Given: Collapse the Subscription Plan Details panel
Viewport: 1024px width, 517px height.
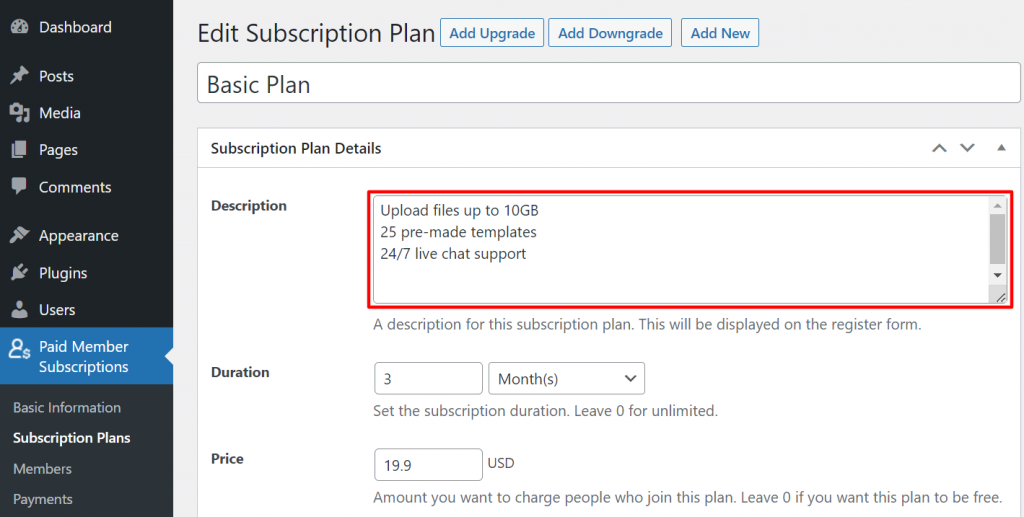Looking at the screenshot, I should click(x=1001, y=148).
